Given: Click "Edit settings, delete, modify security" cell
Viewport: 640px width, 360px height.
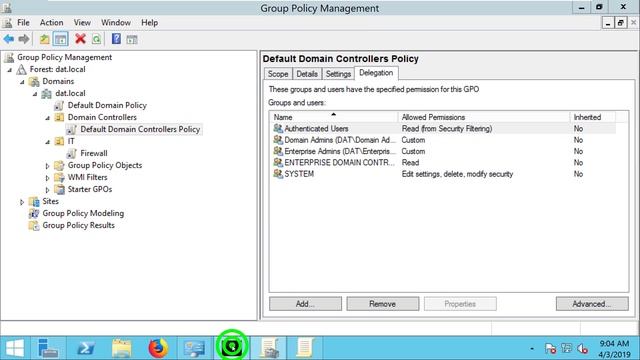Looking at the screenshot, I should (x=457, y=174).
